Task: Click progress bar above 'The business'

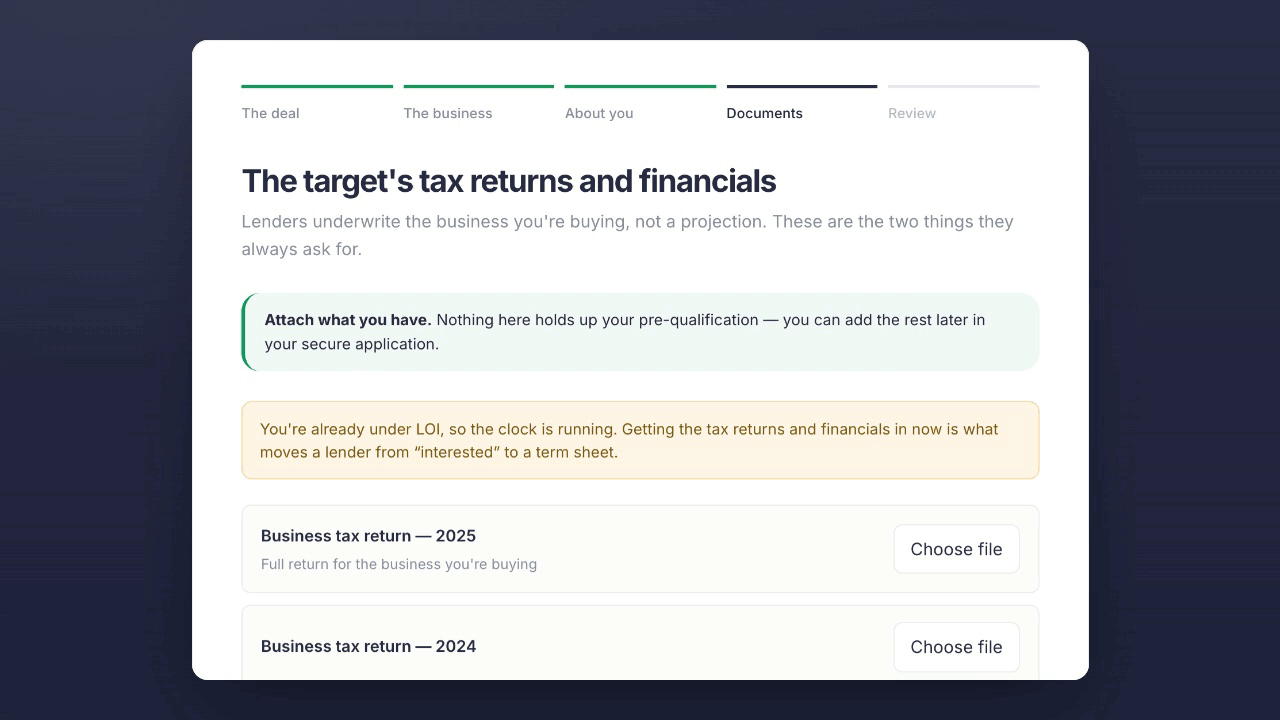Action: pyautogui.click(x=478, y=86)
